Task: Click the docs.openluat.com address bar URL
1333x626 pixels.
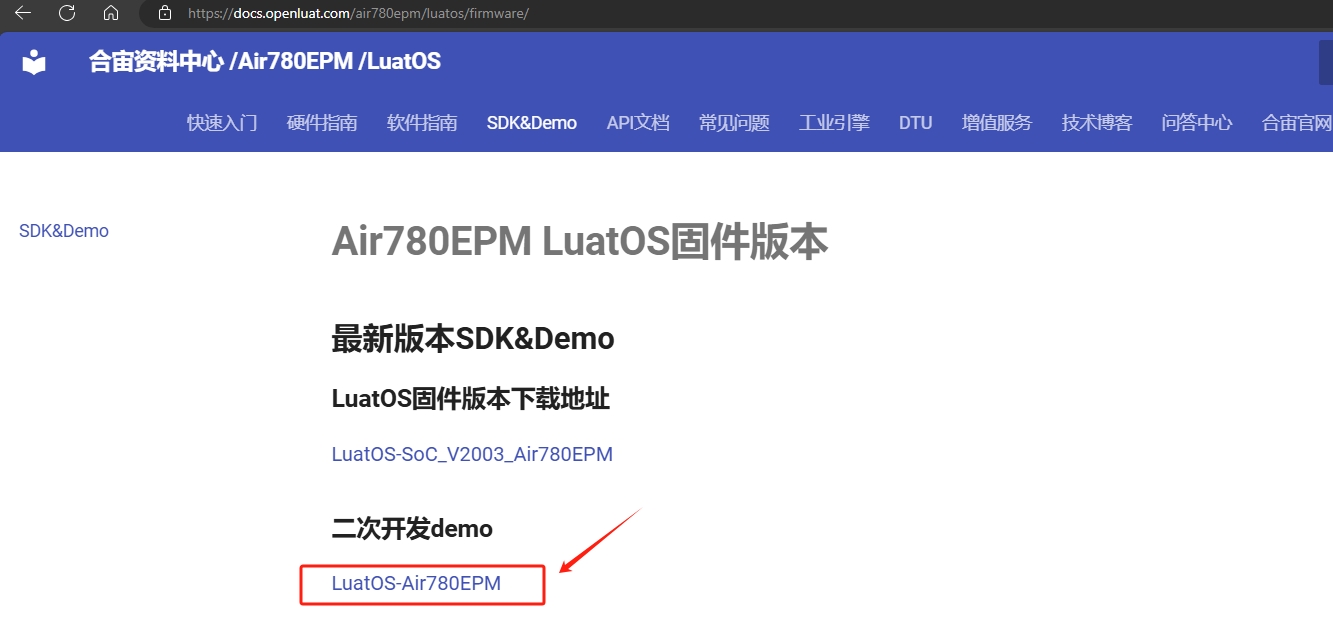Action: tap(358, 14)
